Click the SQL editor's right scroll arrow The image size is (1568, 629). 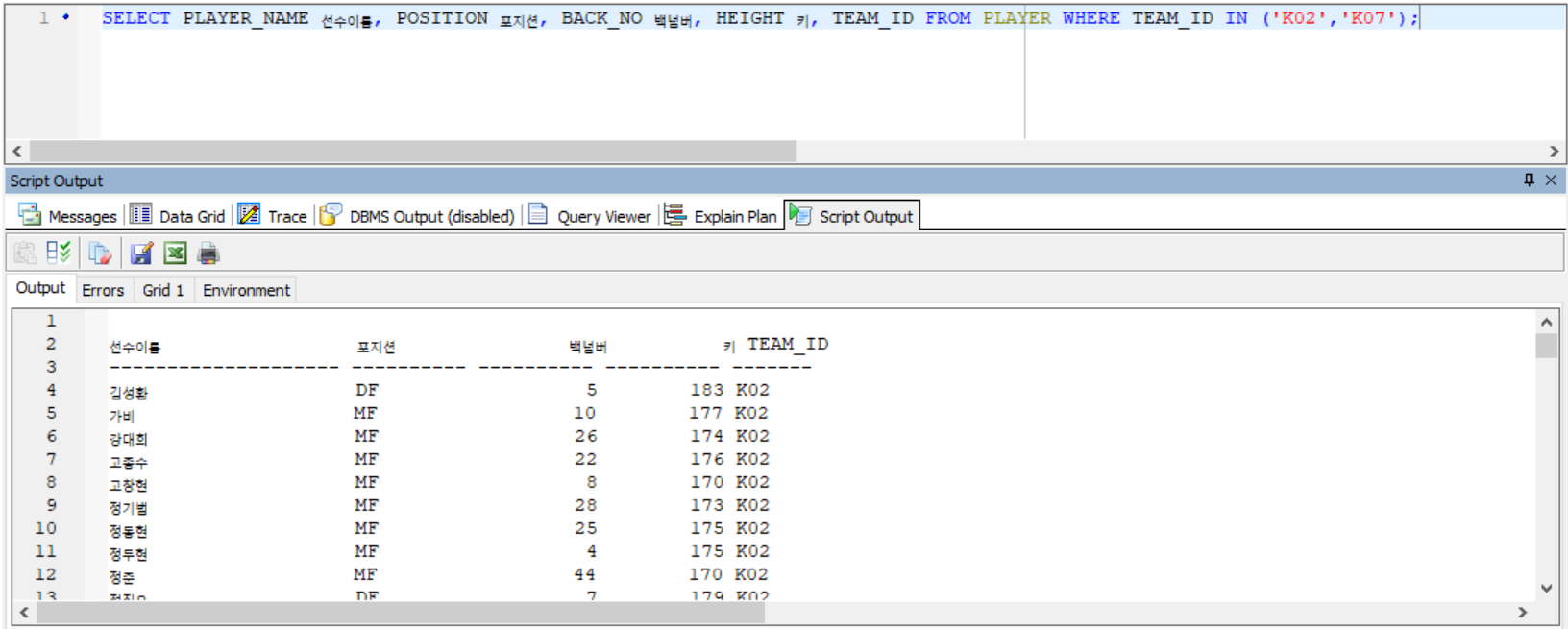pos(1555,152)
